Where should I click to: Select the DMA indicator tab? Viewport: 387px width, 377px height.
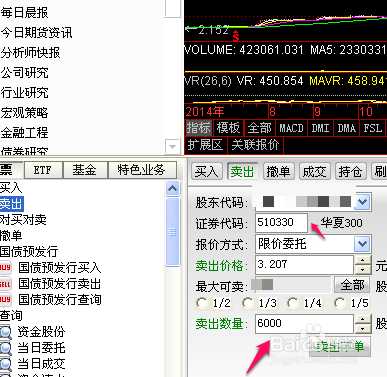click(347, 128)
